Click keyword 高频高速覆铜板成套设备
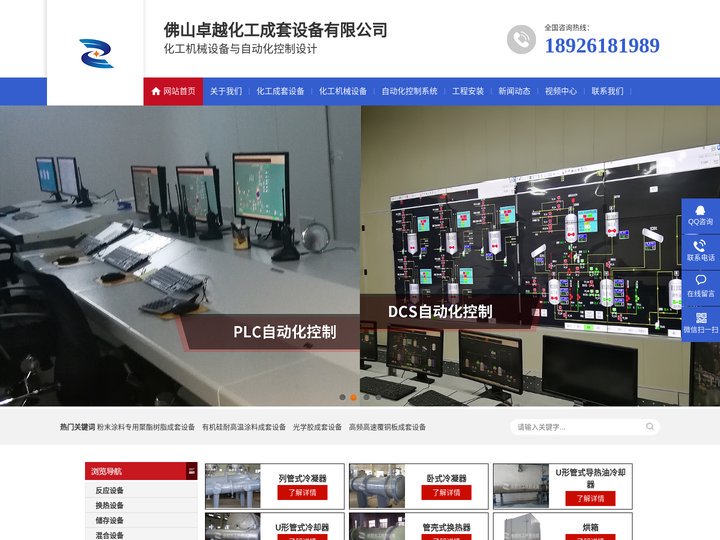 387,427
